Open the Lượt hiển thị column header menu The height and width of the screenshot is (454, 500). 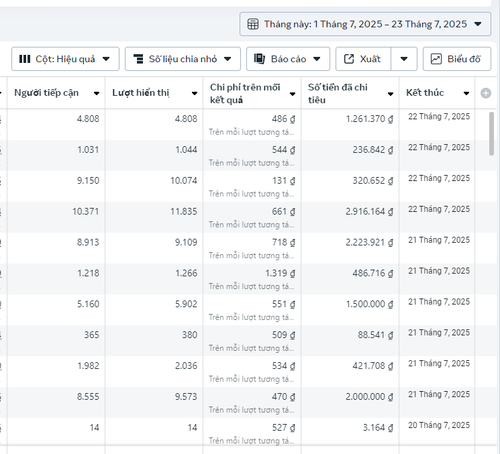point(195,94)
